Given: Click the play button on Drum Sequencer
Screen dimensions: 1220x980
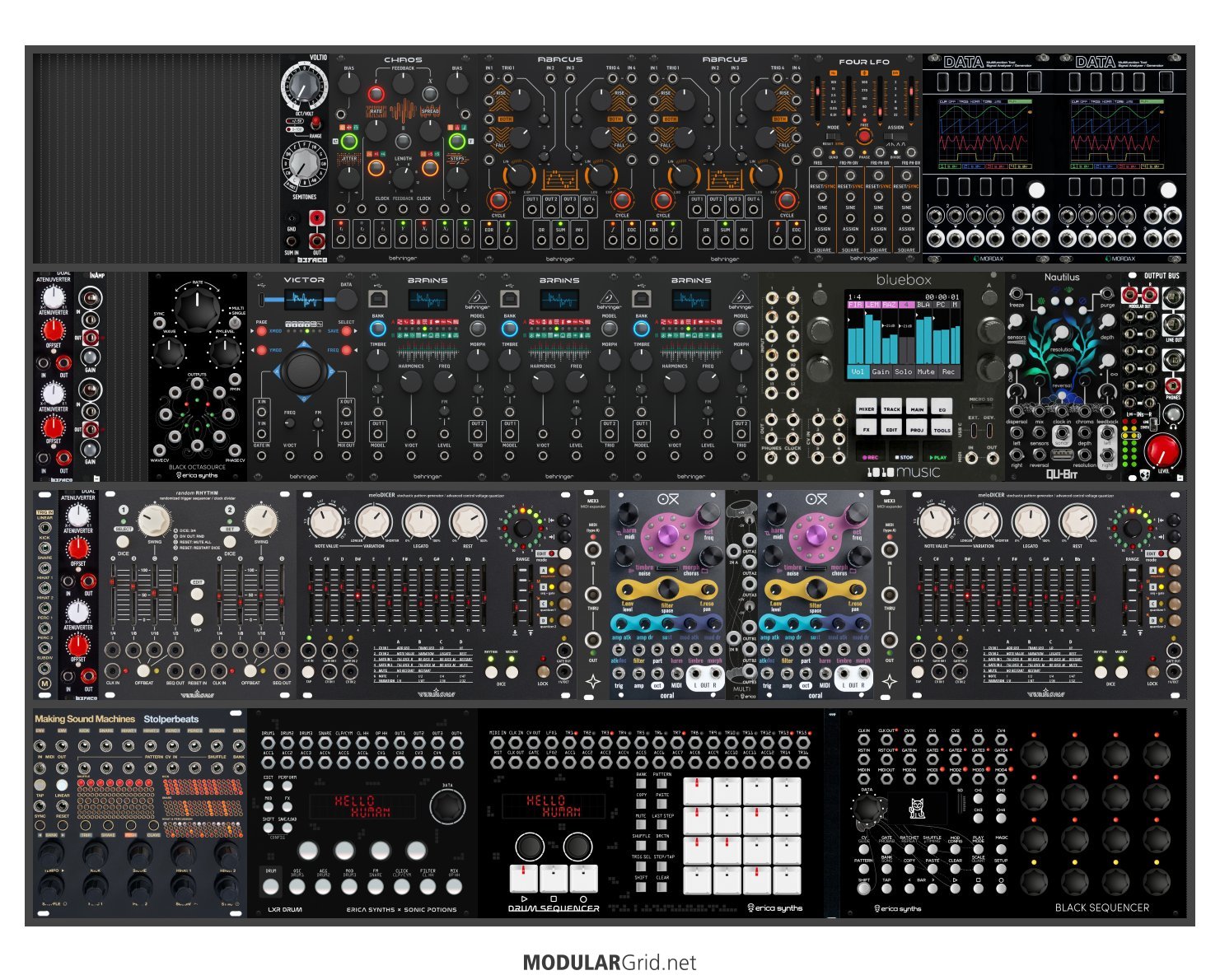Looking at the screenshot, I should pyautogui.click(x=524, y=879).
